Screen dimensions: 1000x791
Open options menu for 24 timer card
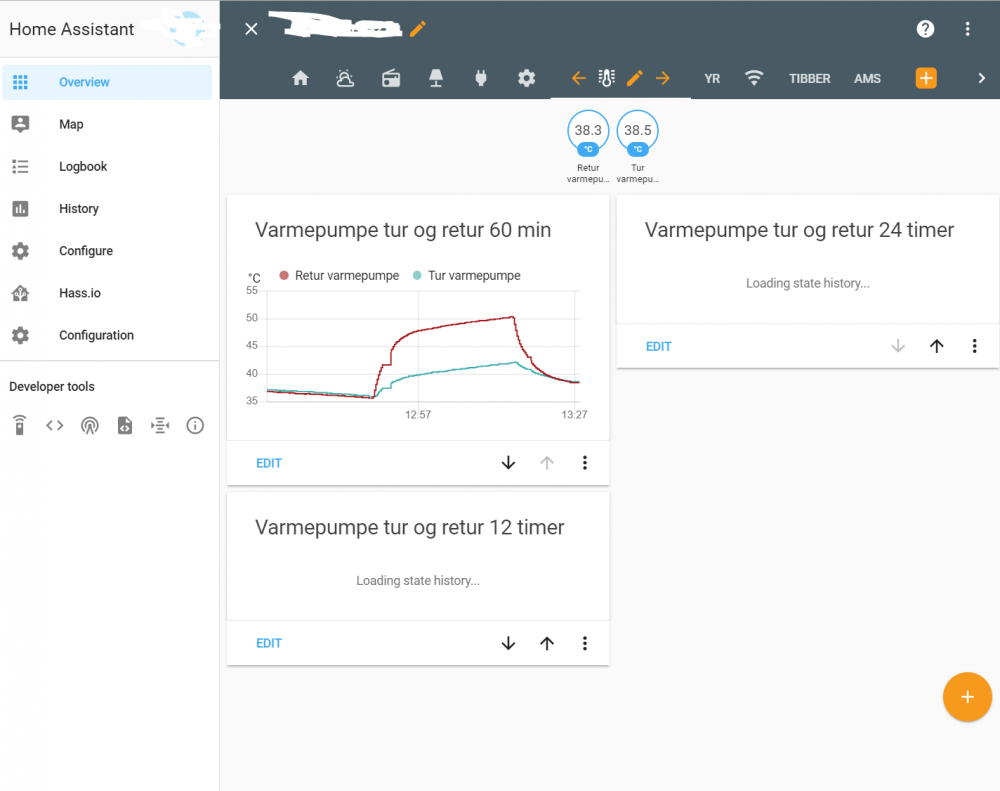coord(974,346)
